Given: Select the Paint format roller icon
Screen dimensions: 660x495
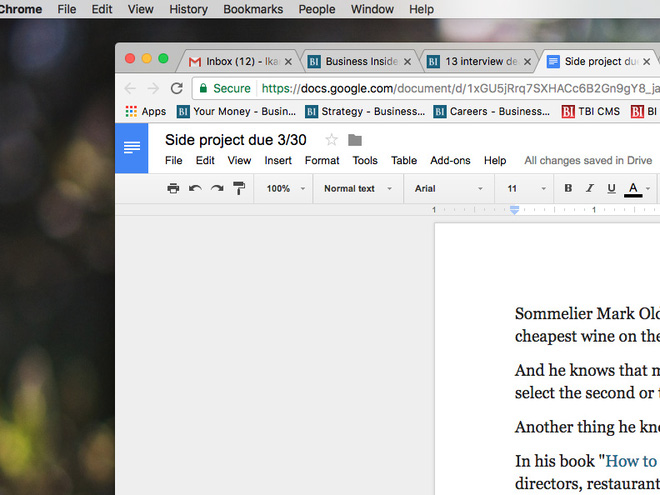Looking at the screenshot, I should [x=239, y=188].
